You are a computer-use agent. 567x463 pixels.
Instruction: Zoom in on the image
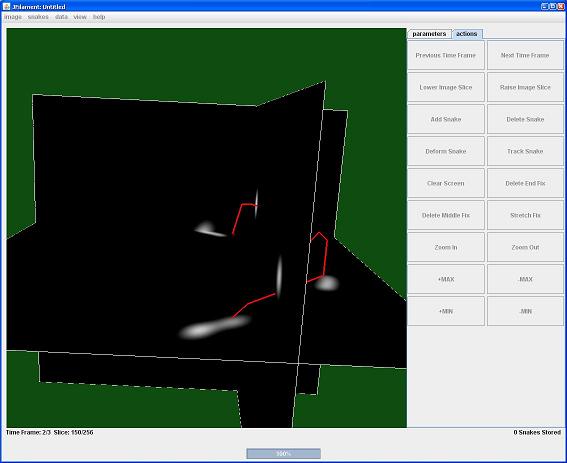coord(446,247)
